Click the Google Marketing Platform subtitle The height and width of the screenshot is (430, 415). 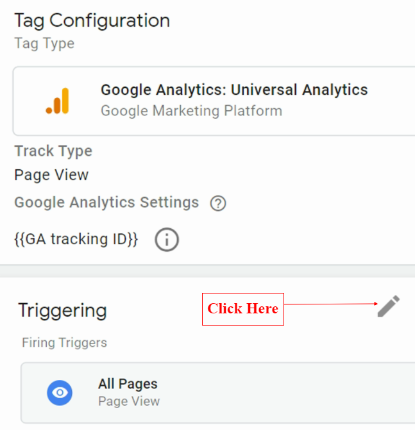(191, 111)
